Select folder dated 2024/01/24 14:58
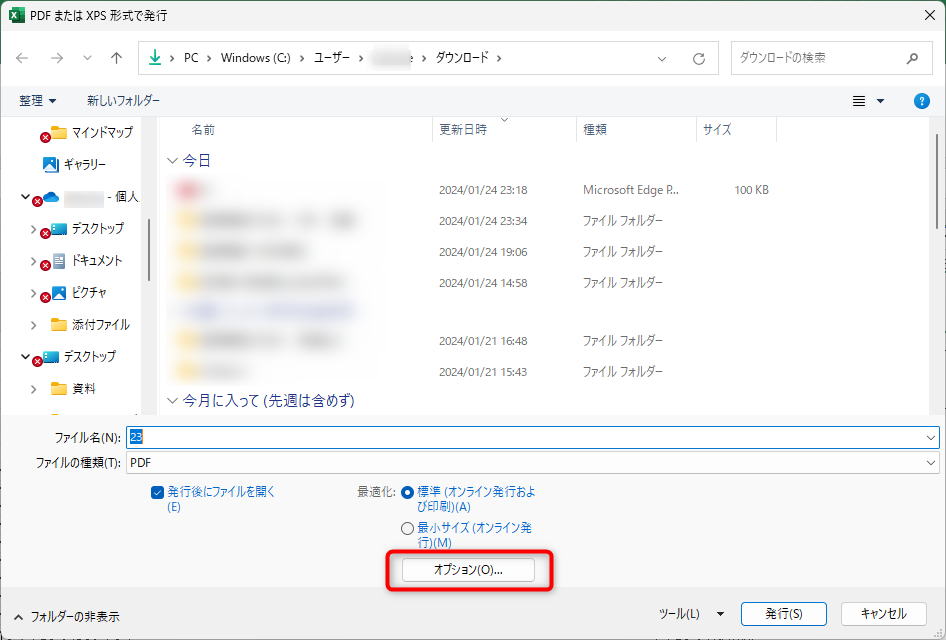946x640 pixels. 471,282
